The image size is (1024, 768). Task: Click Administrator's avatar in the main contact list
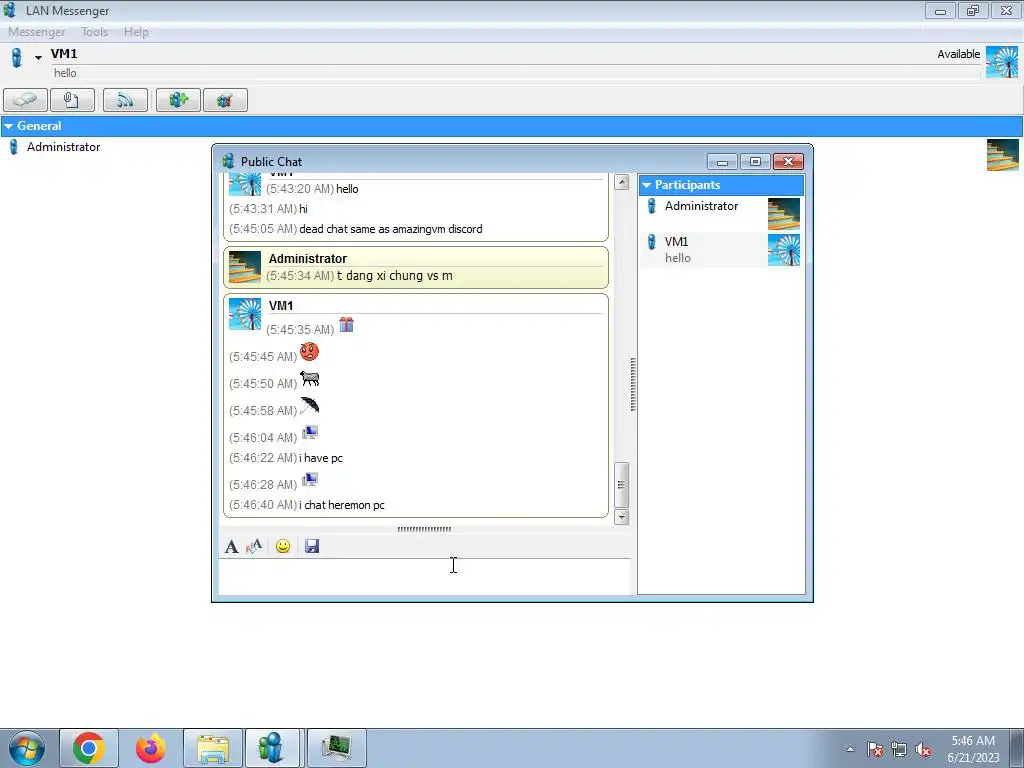(x=1002, y=155)
